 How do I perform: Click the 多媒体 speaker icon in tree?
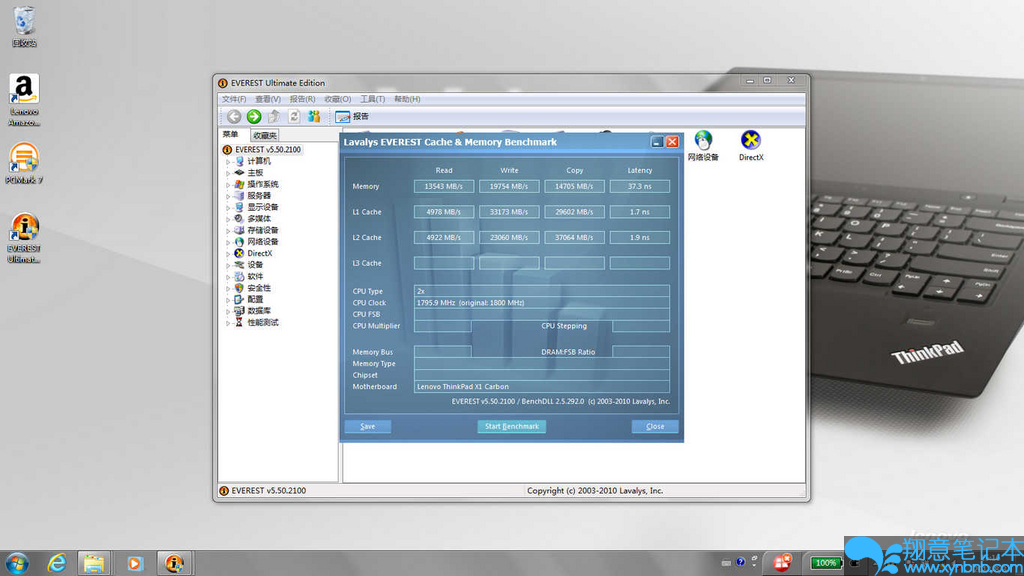(239, 219)
